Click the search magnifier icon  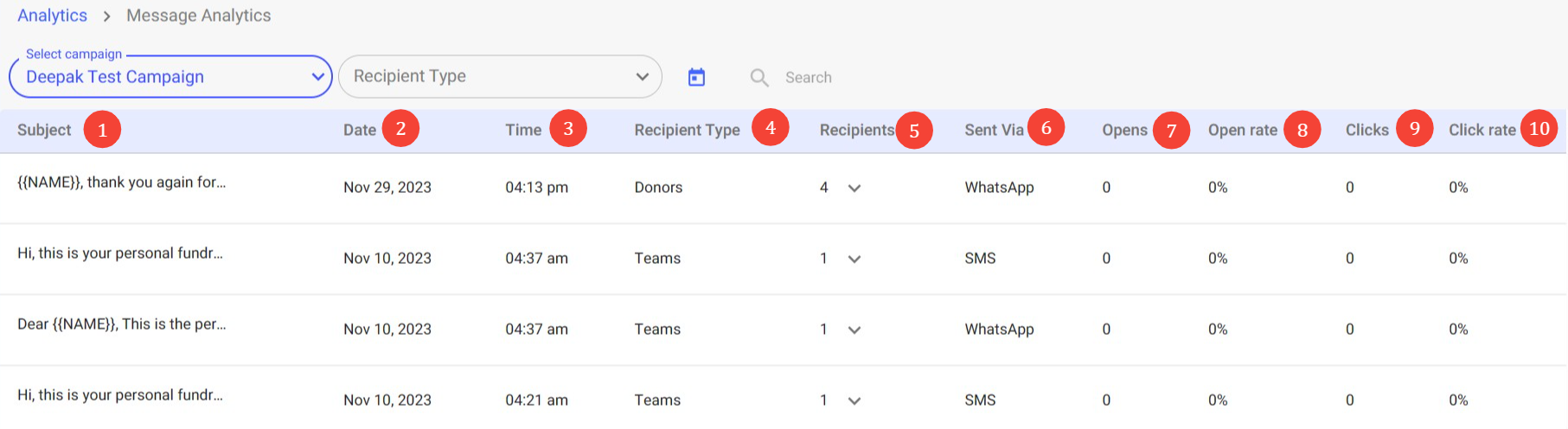pos(759,78)
